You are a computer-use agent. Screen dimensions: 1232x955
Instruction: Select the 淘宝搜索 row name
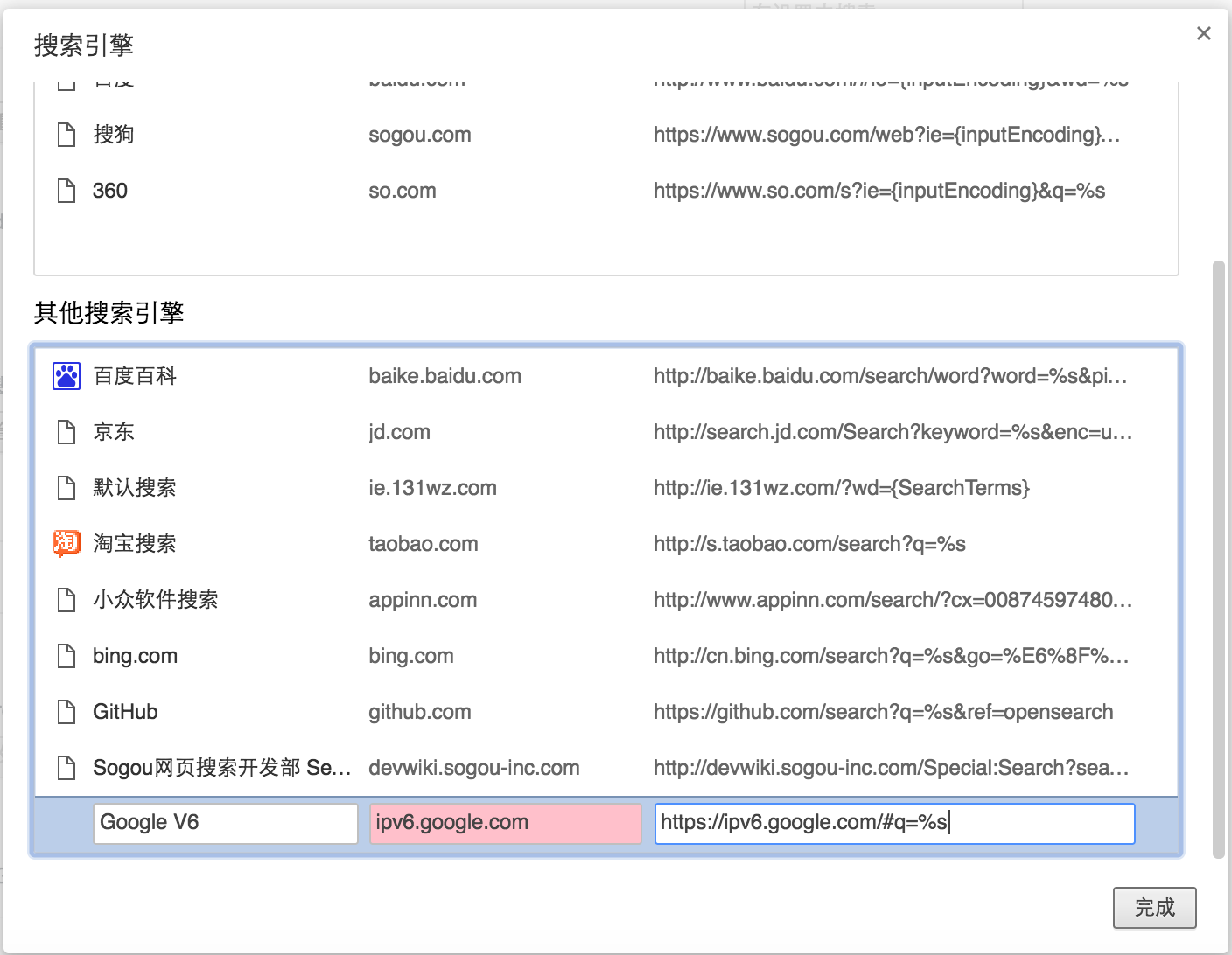(135, 544)
